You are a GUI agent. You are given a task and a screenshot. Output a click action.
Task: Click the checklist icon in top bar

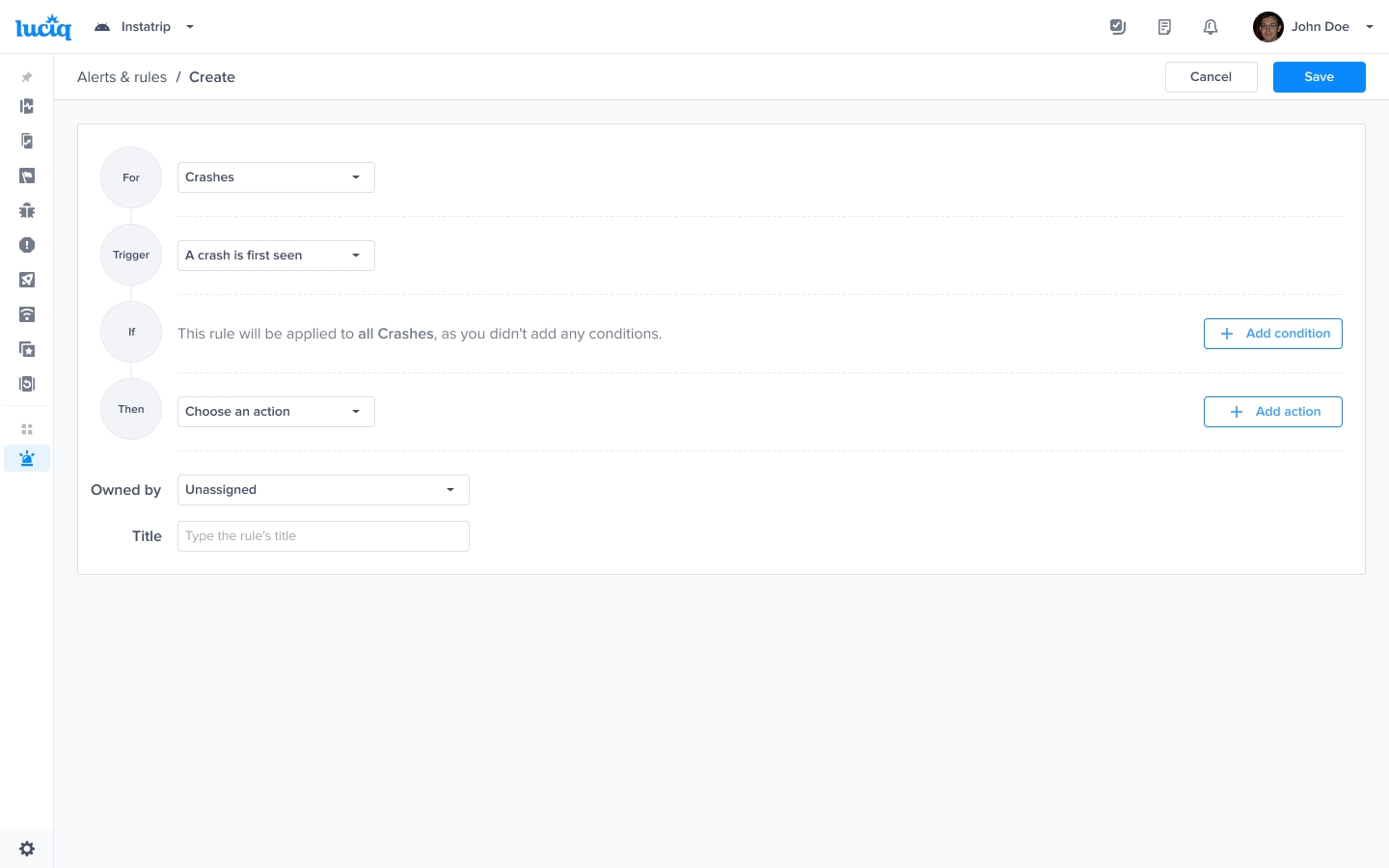pyautogui.click(x=1118, y=27)
